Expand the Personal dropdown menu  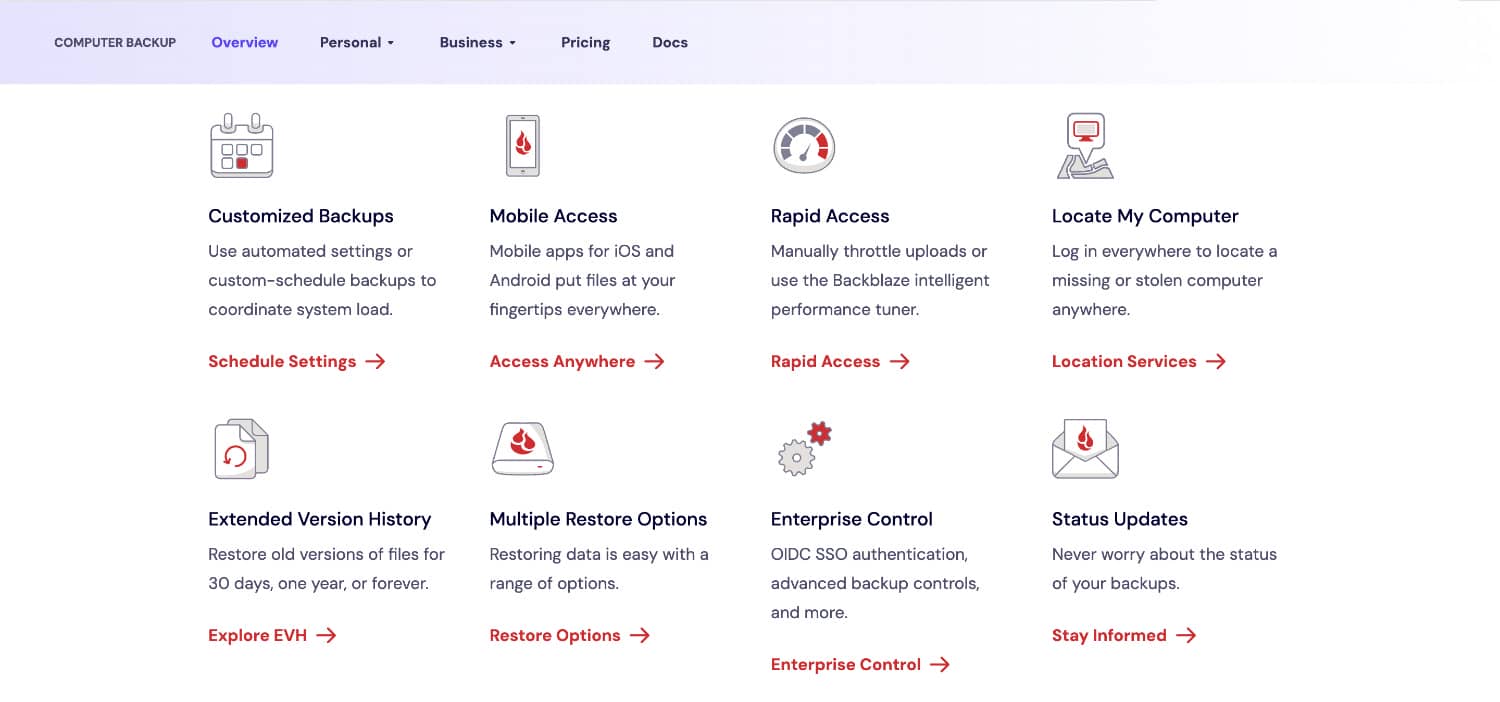[357, 42]
